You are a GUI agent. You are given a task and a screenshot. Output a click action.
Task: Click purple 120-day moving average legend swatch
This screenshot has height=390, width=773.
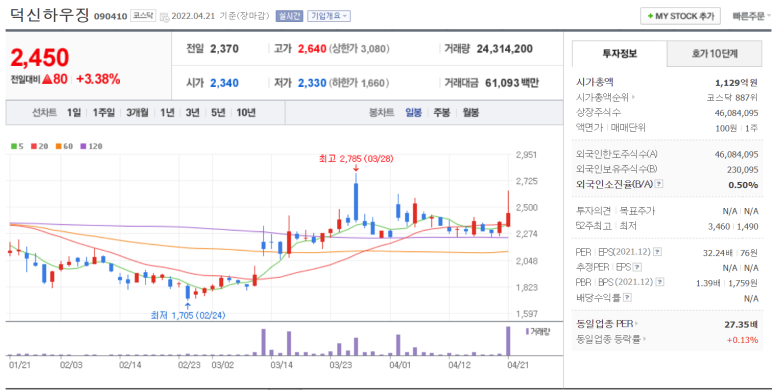click(83, 146)
